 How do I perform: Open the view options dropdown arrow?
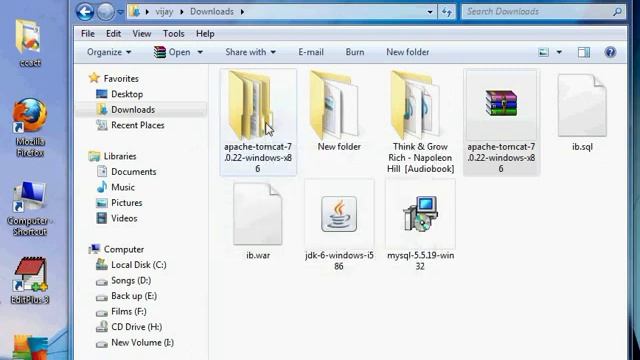coord(559,52)
